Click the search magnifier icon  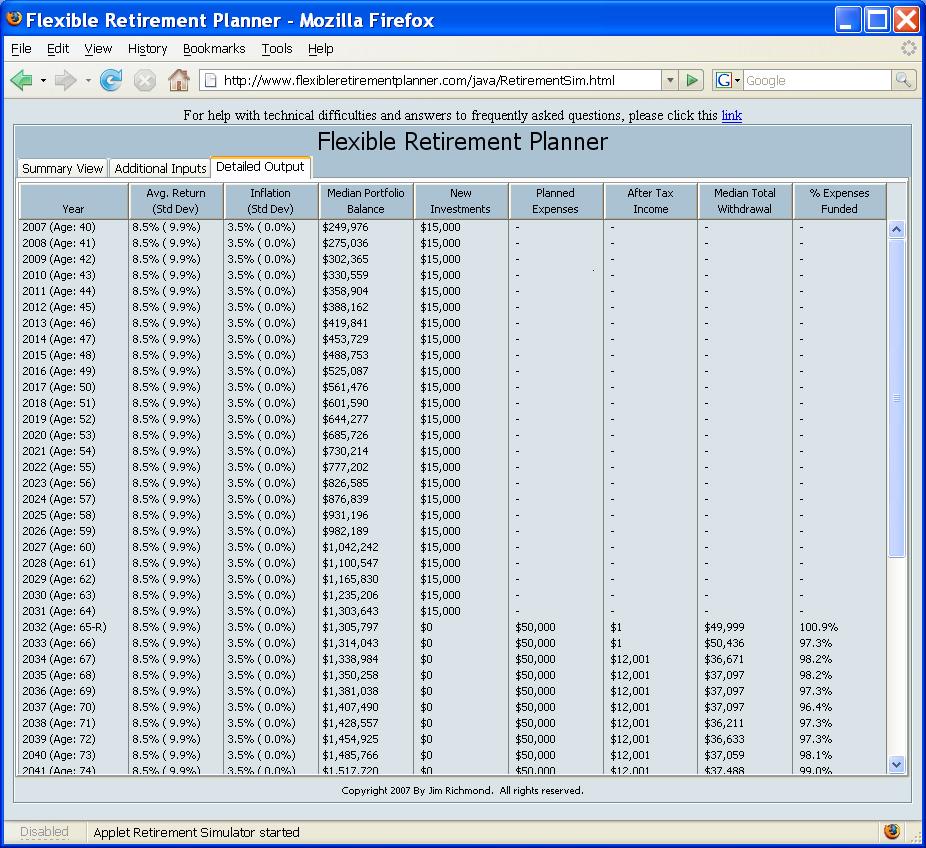tap(903, 80)
